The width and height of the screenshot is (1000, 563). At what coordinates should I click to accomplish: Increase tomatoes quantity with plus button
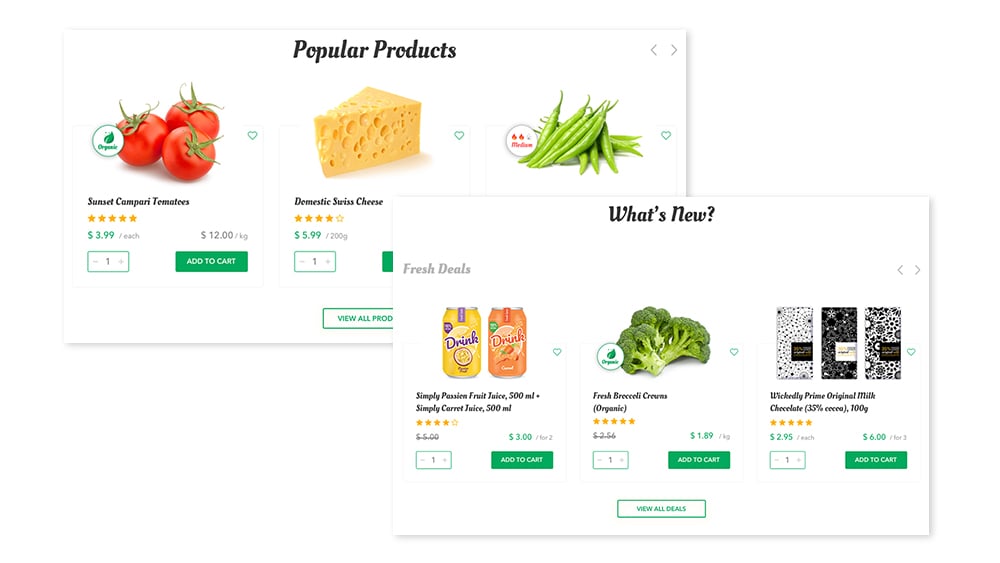(121, 262)
